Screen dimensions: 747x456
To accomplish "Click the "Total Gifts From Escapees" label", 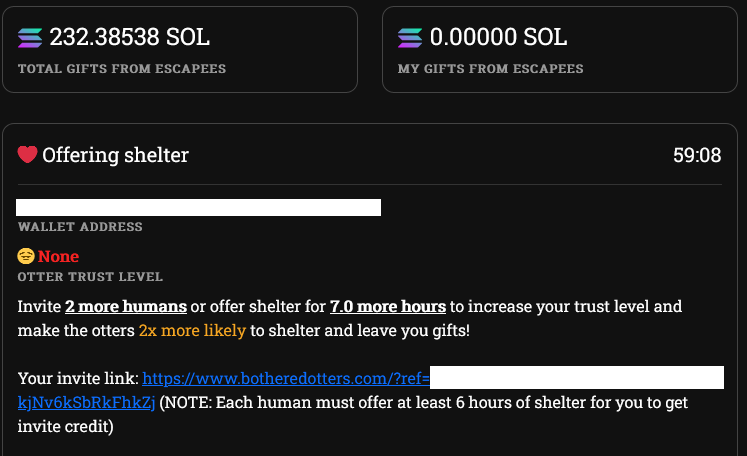I will (x=122, y=69).
